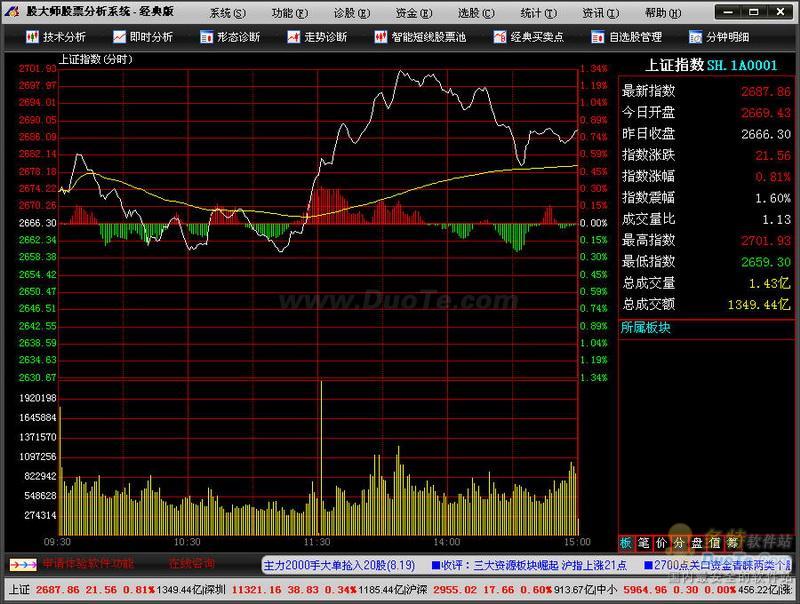Open the 即时分析 toolbar icon
Screen dimensions: 800x604
119,37
